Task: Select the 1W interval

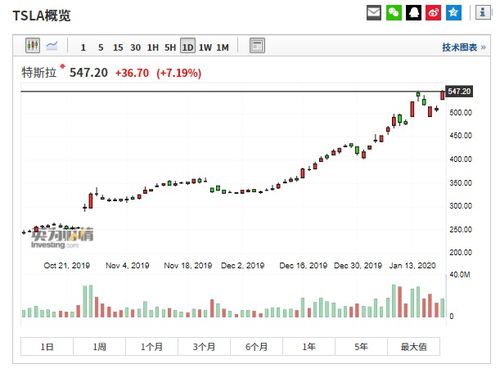Action: tap(205, 48)
